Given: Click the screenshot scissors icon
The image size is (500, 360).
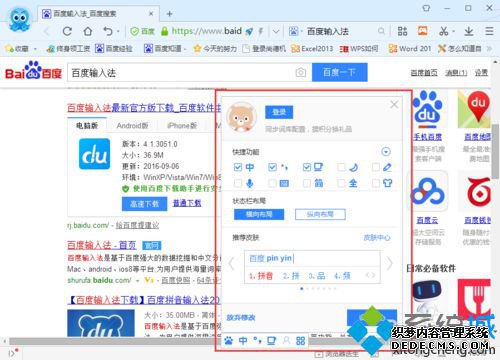Looking at the screenshot, I should [444, 31].
